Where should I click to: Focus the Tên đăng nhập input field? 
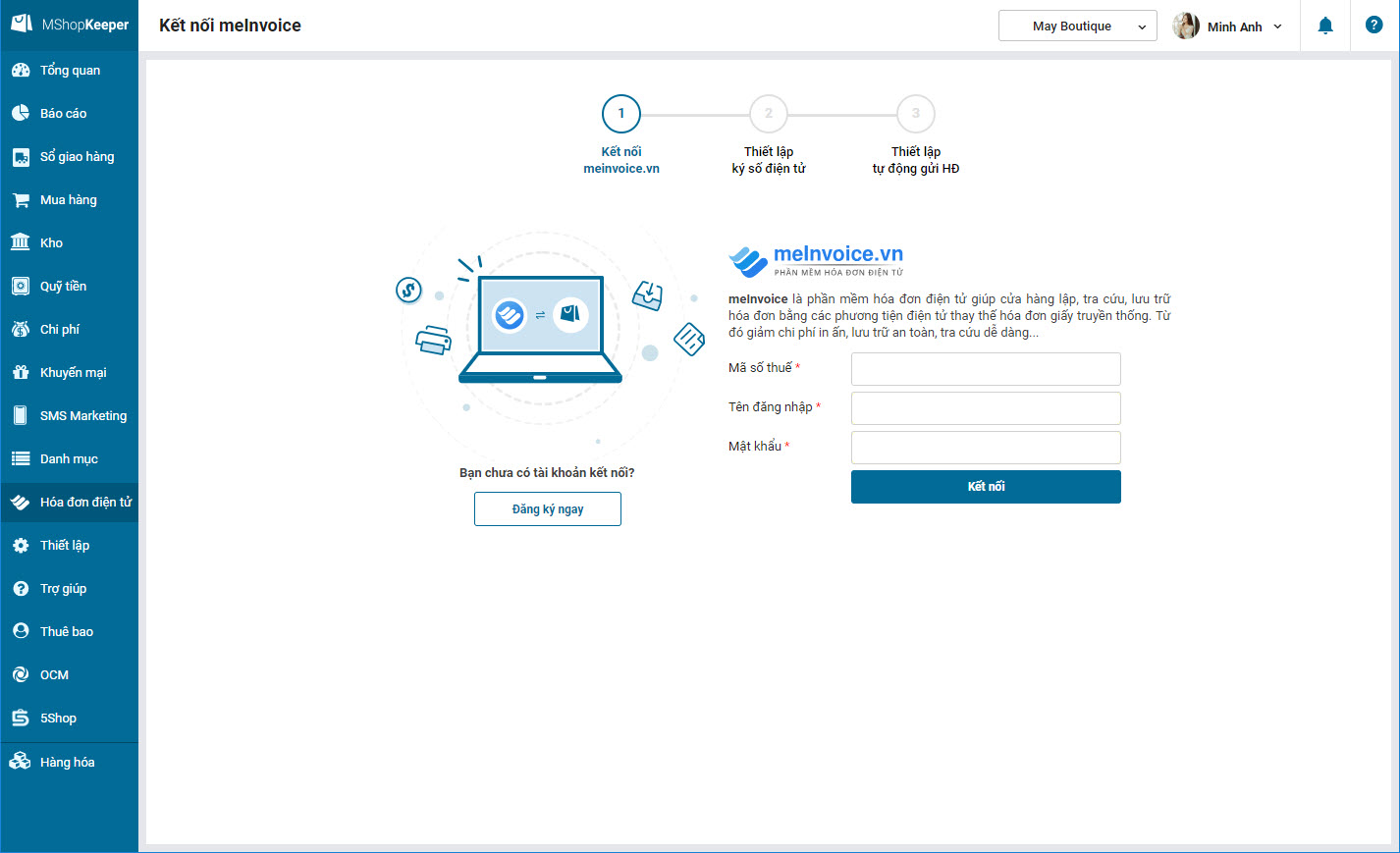(x=986, y=408)
